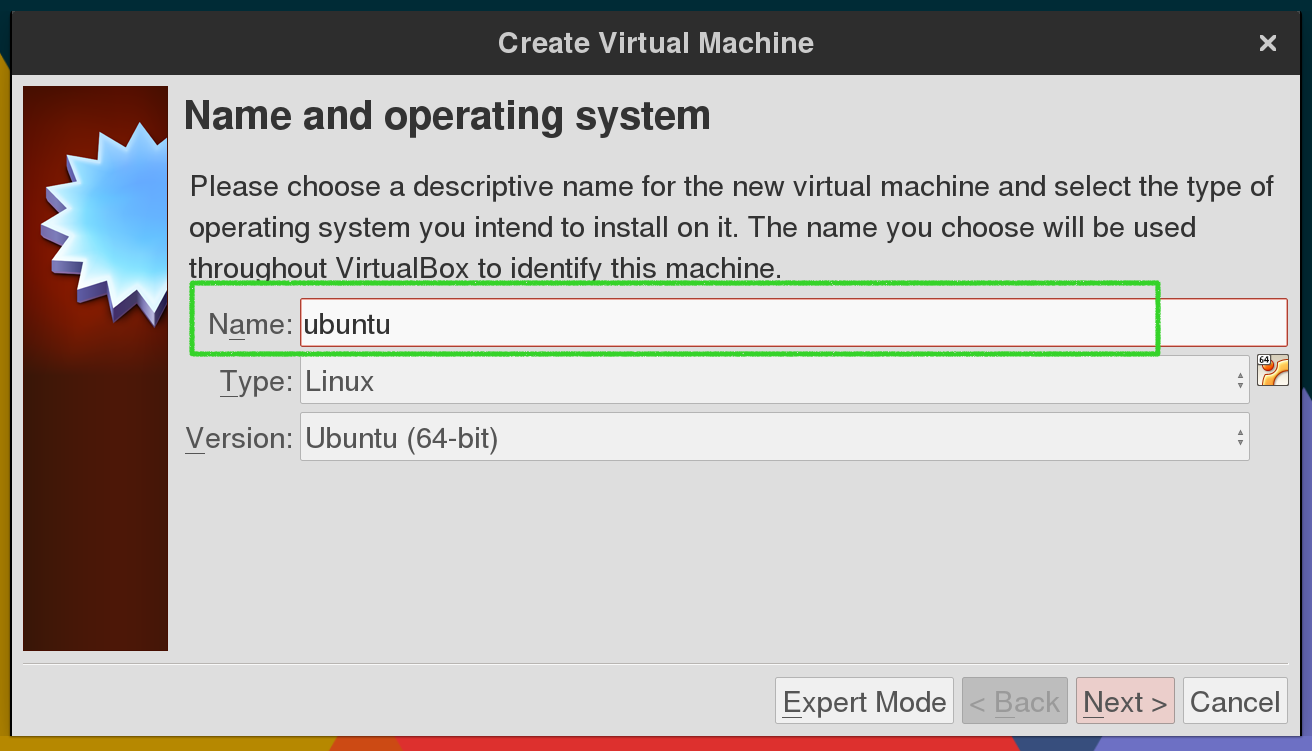Viewport: 1312px width, 751px height.
Task: Click the Type label
Action: (x=257, y=381)
